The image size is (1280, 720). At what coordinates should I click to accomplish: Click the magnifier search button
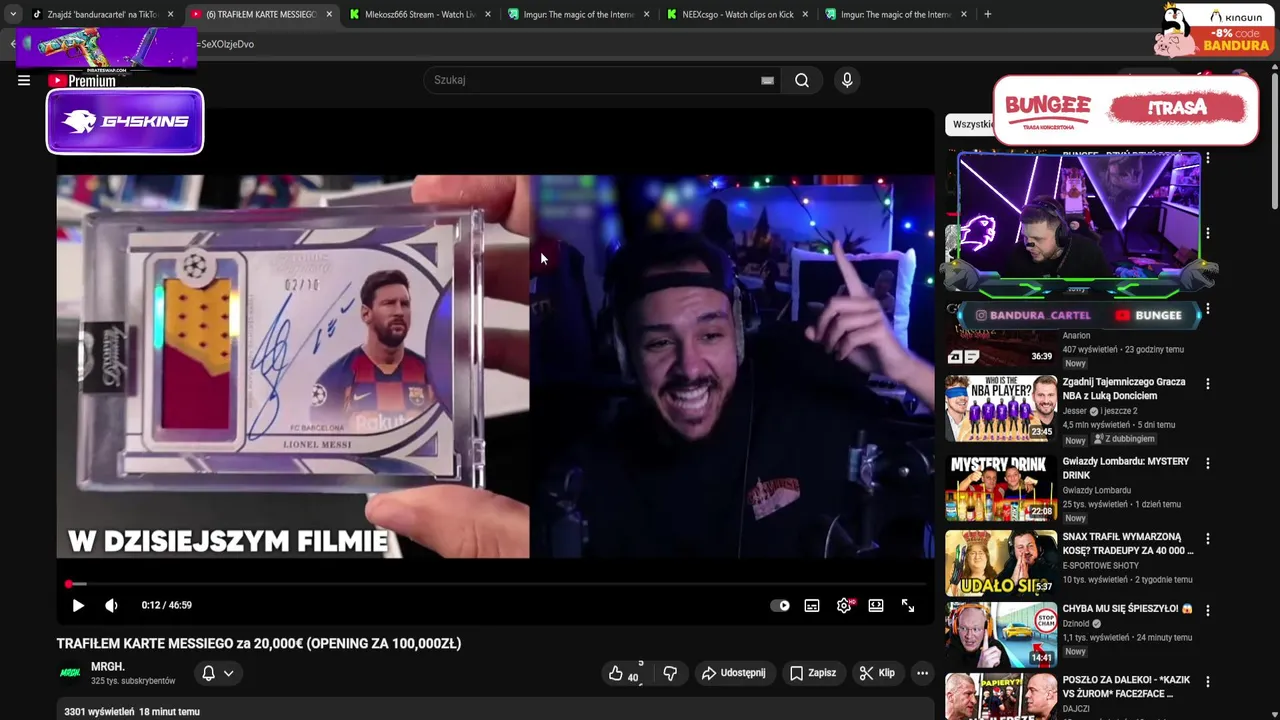pyautogui.click(x=802, y=80)
